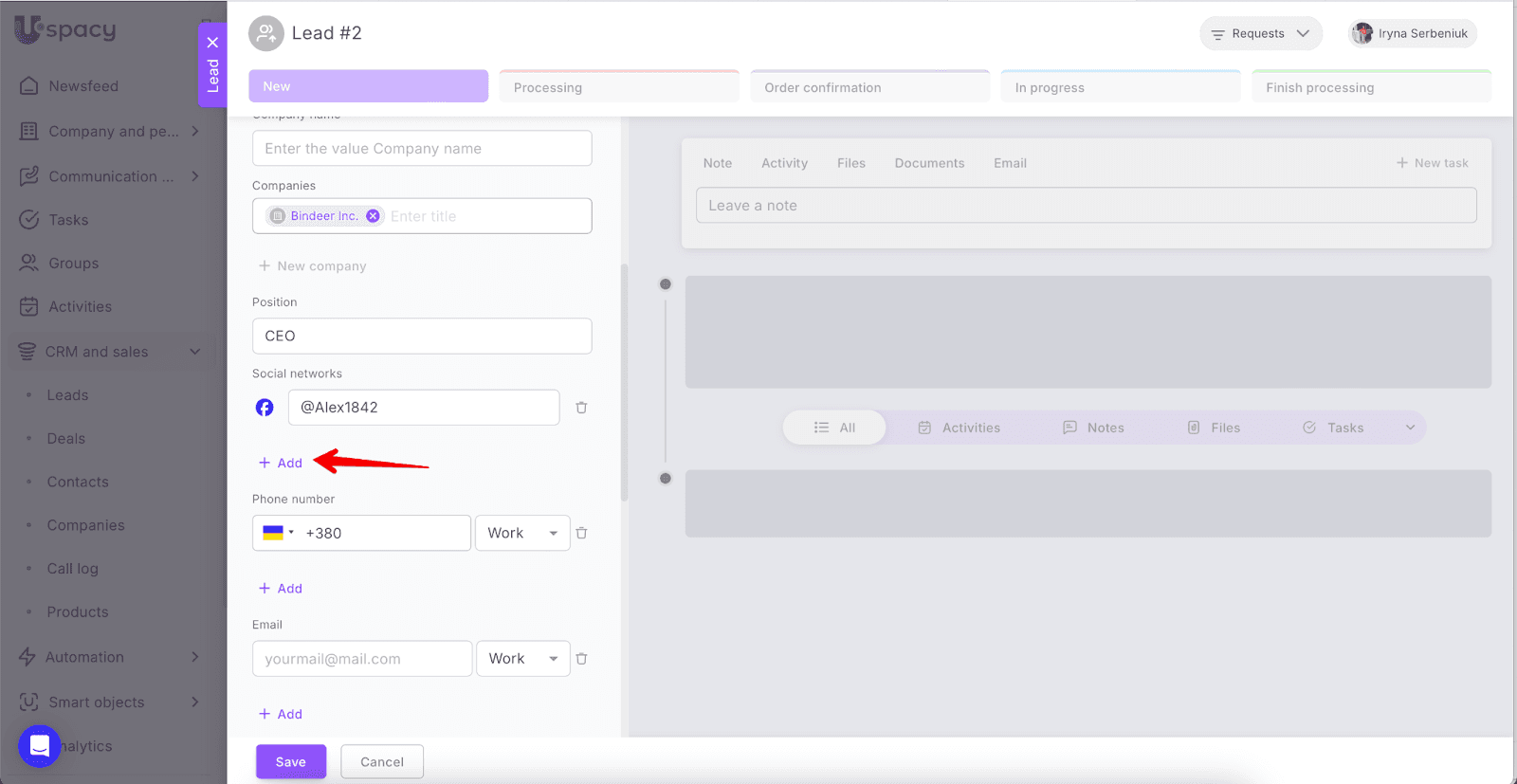Click the Facebook social network icon
Screen dimensions: 1517x784
click(x=265, y=408)
